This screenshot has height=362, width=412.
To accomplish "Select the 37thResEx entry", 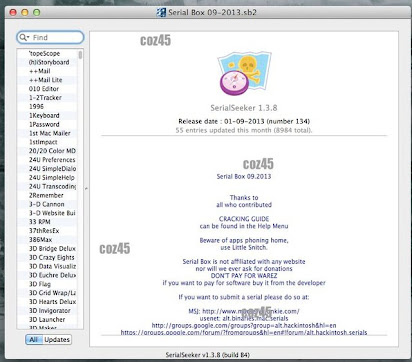I will coord(47,231).
